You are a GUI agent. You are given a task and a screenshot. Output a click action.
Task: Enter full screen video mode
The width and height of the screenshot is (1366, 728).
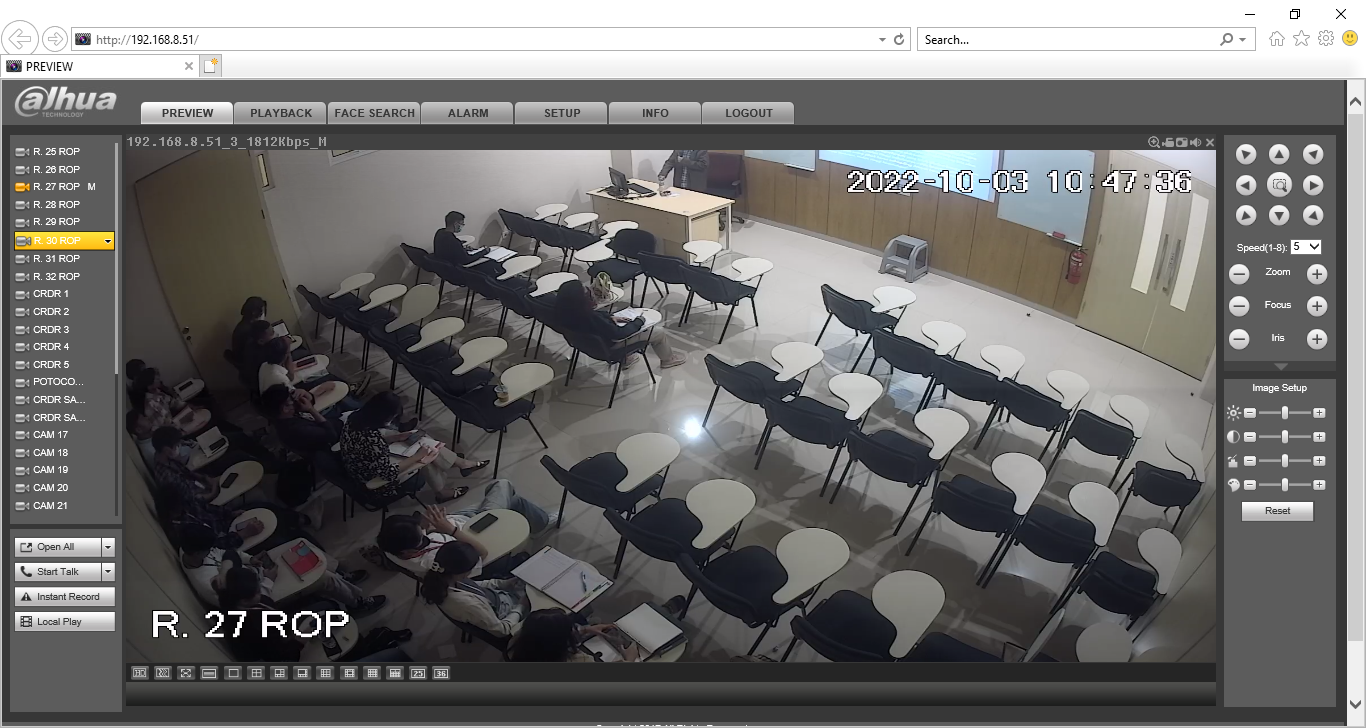point(186,673)
